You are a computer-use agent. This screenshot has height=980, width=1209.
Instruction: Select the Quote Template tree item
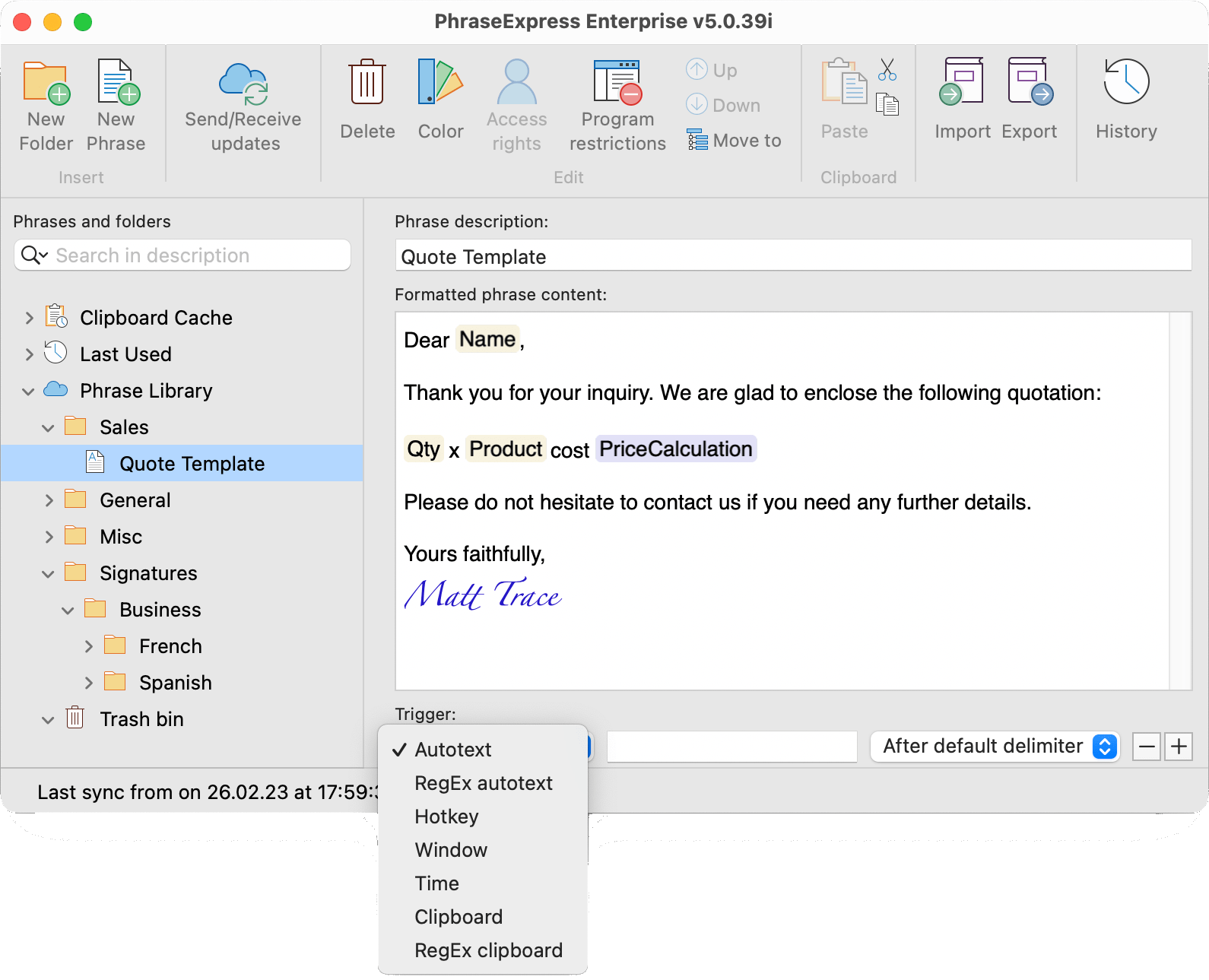pos(182,463)
